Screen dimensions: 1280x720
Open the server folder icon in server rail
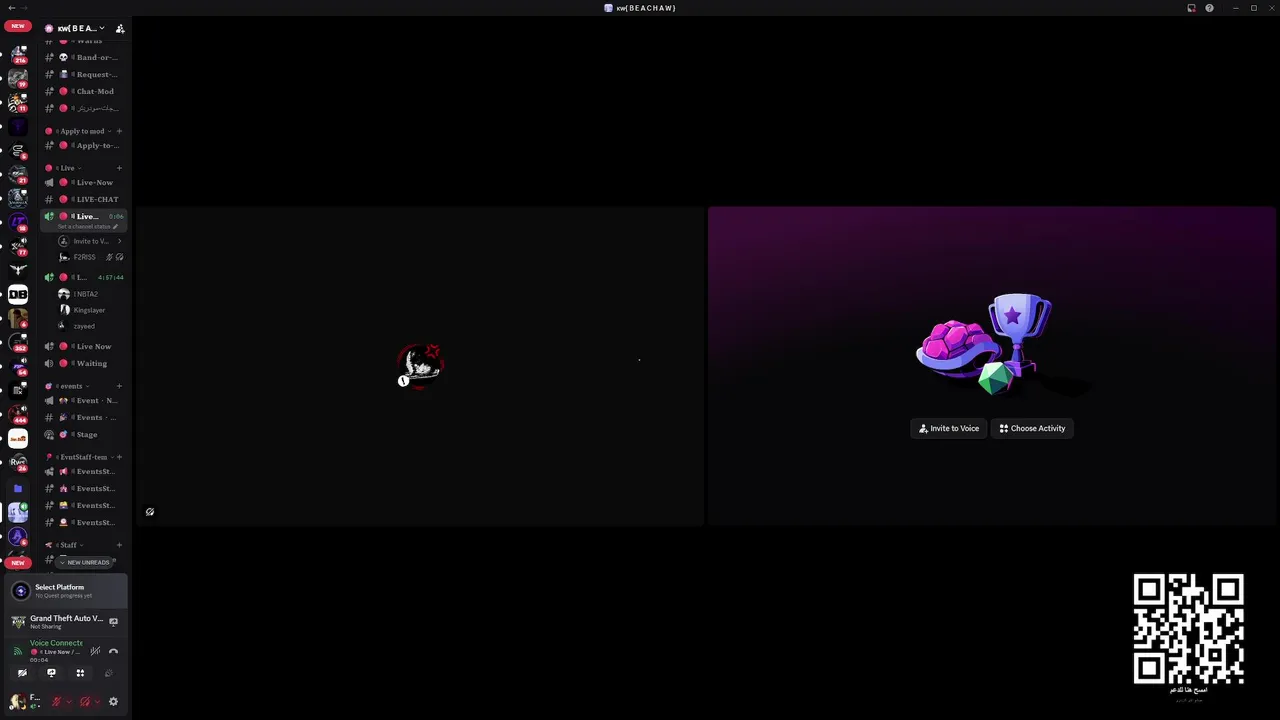[x=18, y=488]
